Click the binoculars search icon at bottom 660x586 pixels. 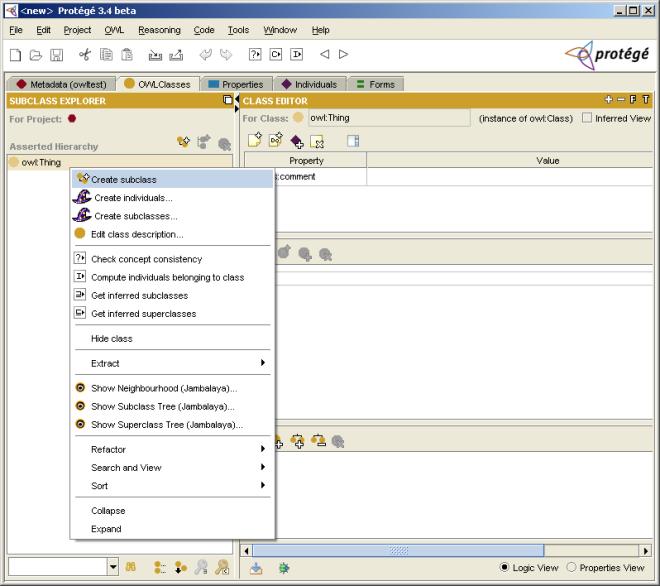click(130, 567)
